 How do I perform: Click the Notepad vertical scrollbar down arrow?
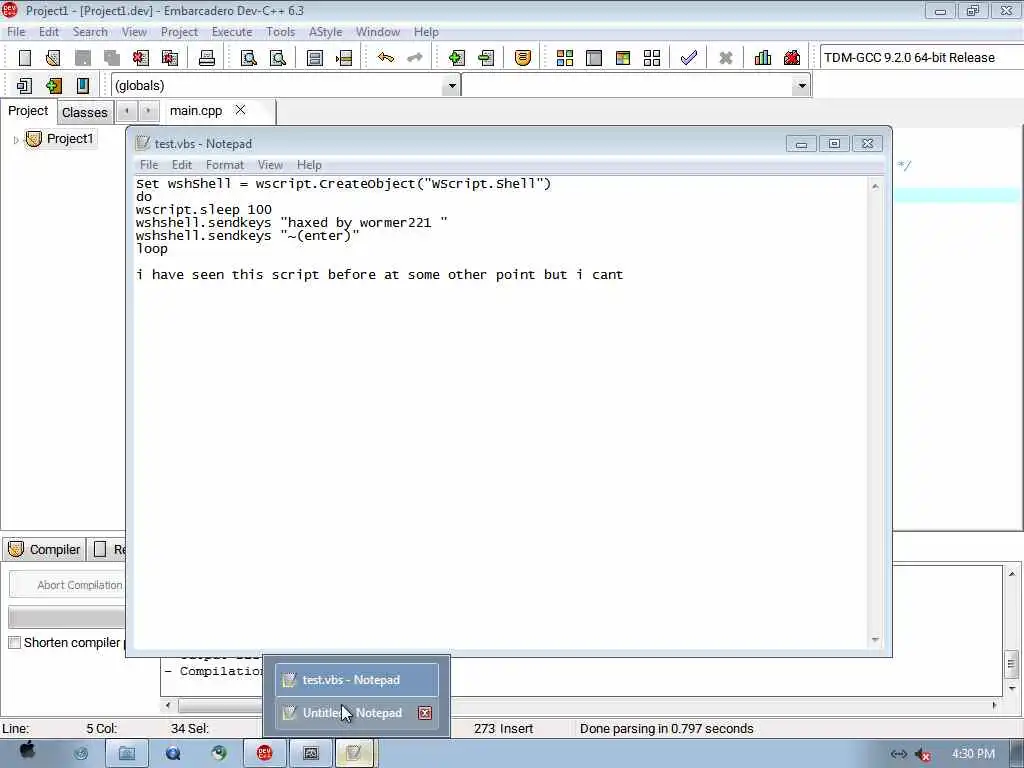pyautogui.click(x=875, y=640)
